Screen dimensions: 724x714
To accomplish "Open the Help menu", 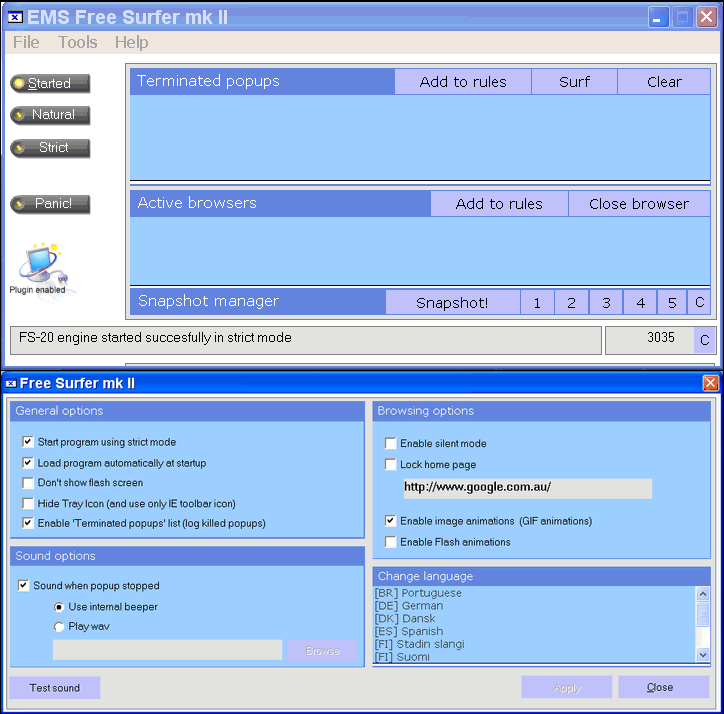I will point(132,42).
